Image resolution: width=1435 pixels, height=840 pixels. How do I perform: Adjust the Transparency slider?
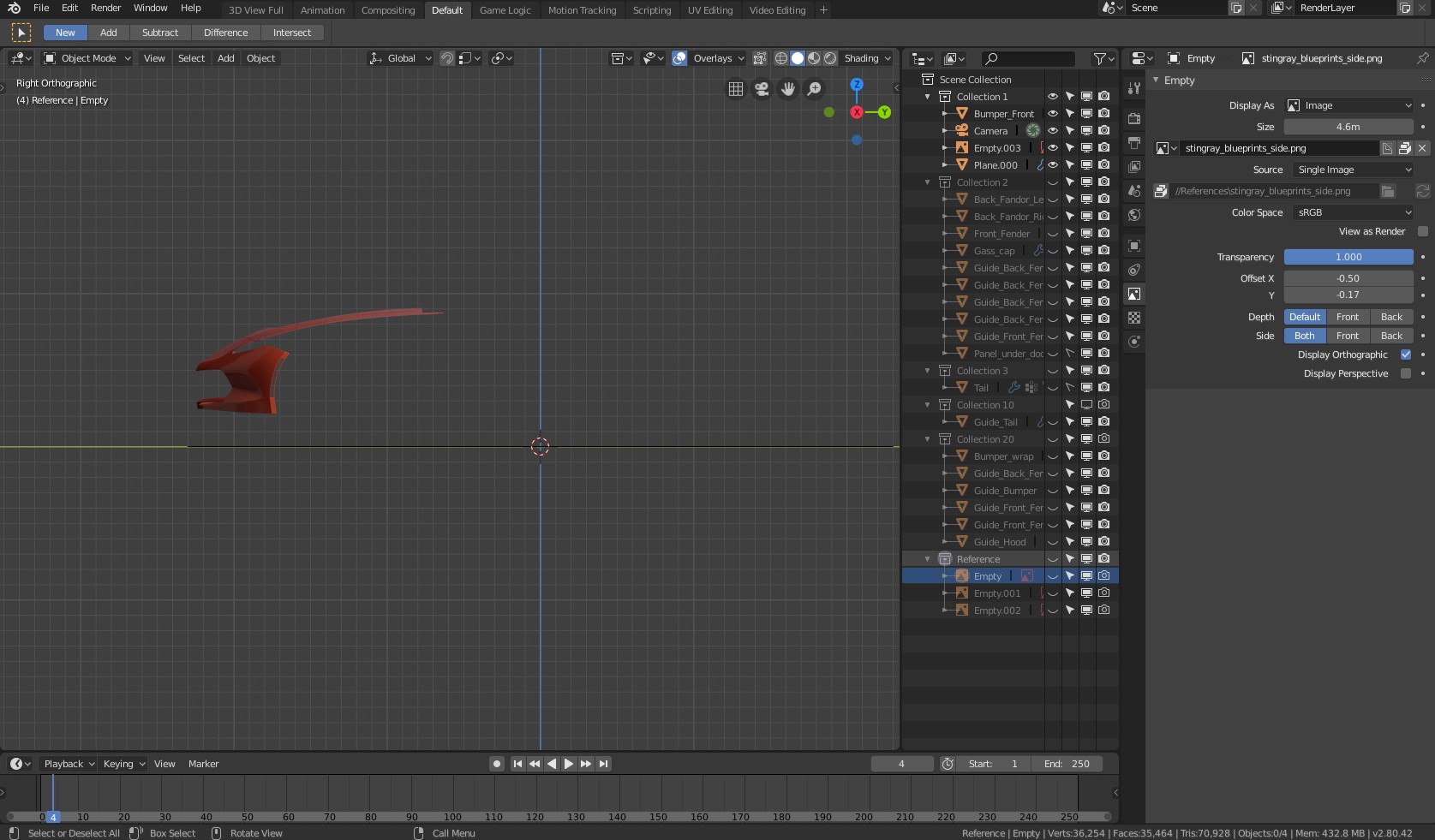coord(1348,257)
